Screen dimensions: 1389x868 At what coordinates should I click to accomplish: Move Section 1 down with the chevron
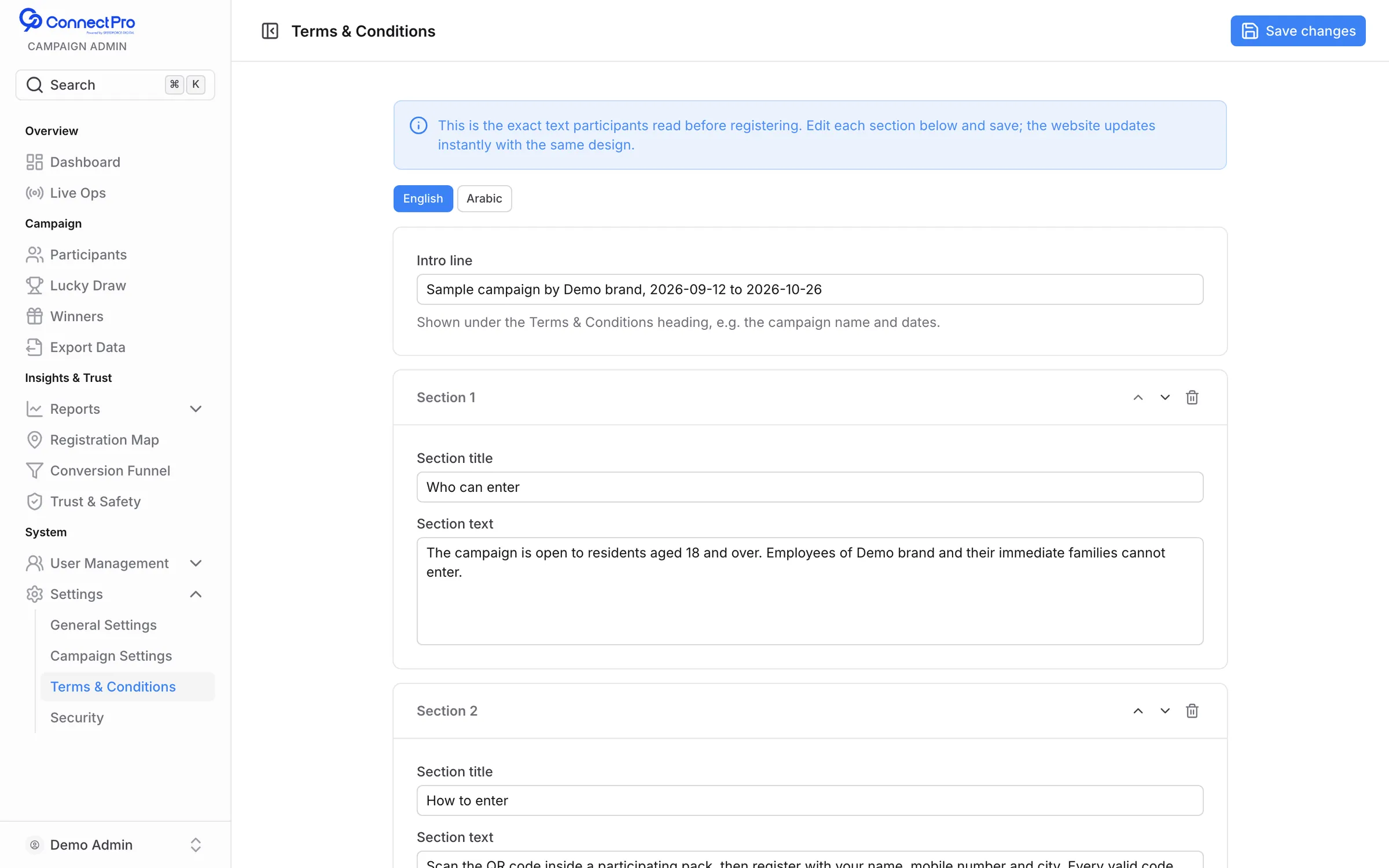click(x=1165, y=398)
